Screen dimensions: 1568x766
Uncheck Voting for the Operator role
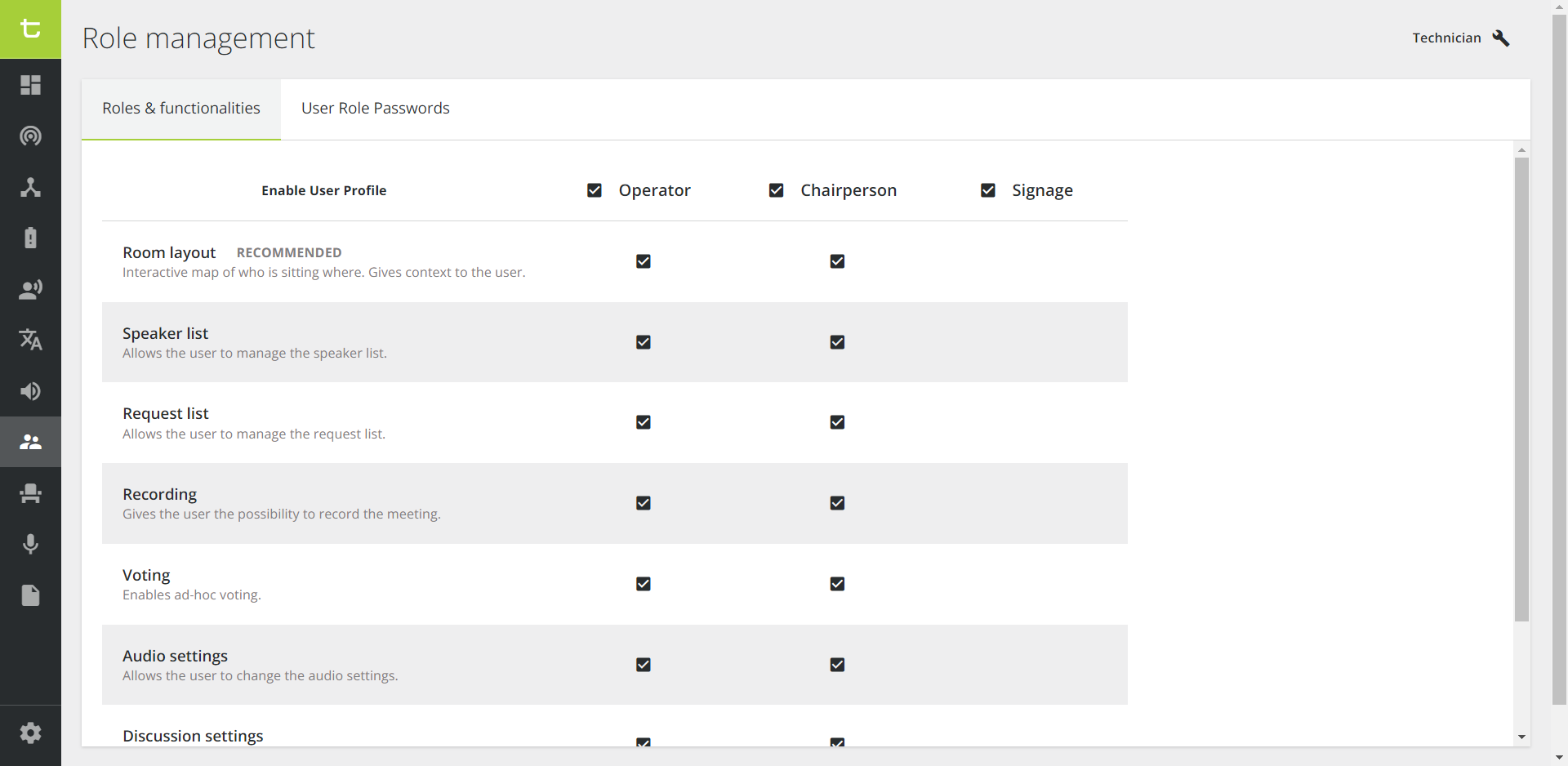coord(644,584)
